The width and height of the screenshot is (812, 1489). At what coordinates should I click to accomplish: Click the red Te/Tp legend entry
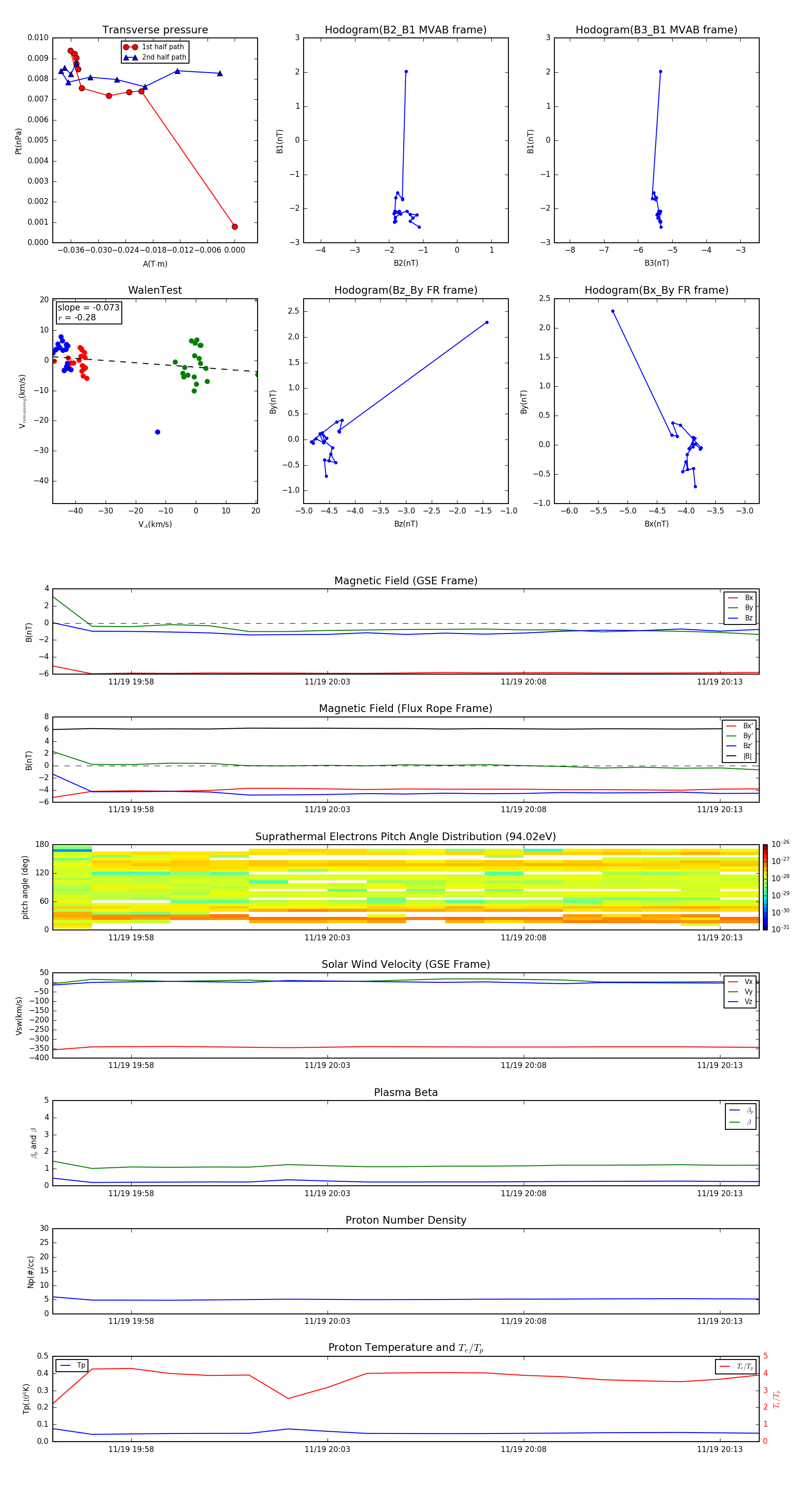point(736,1366)
